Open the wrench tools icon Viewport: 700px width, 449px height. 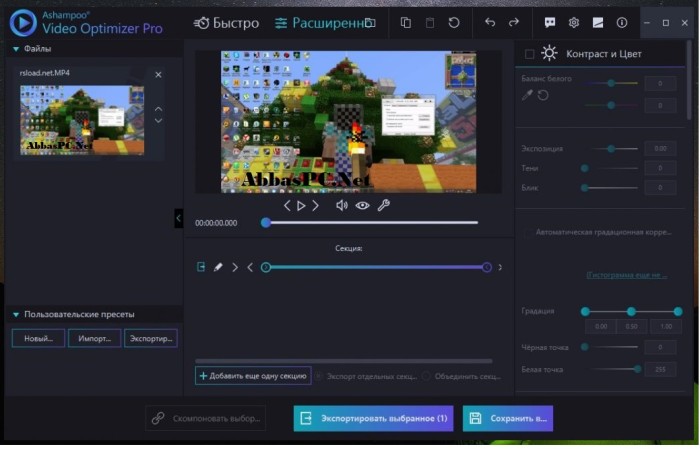point(383,205)
